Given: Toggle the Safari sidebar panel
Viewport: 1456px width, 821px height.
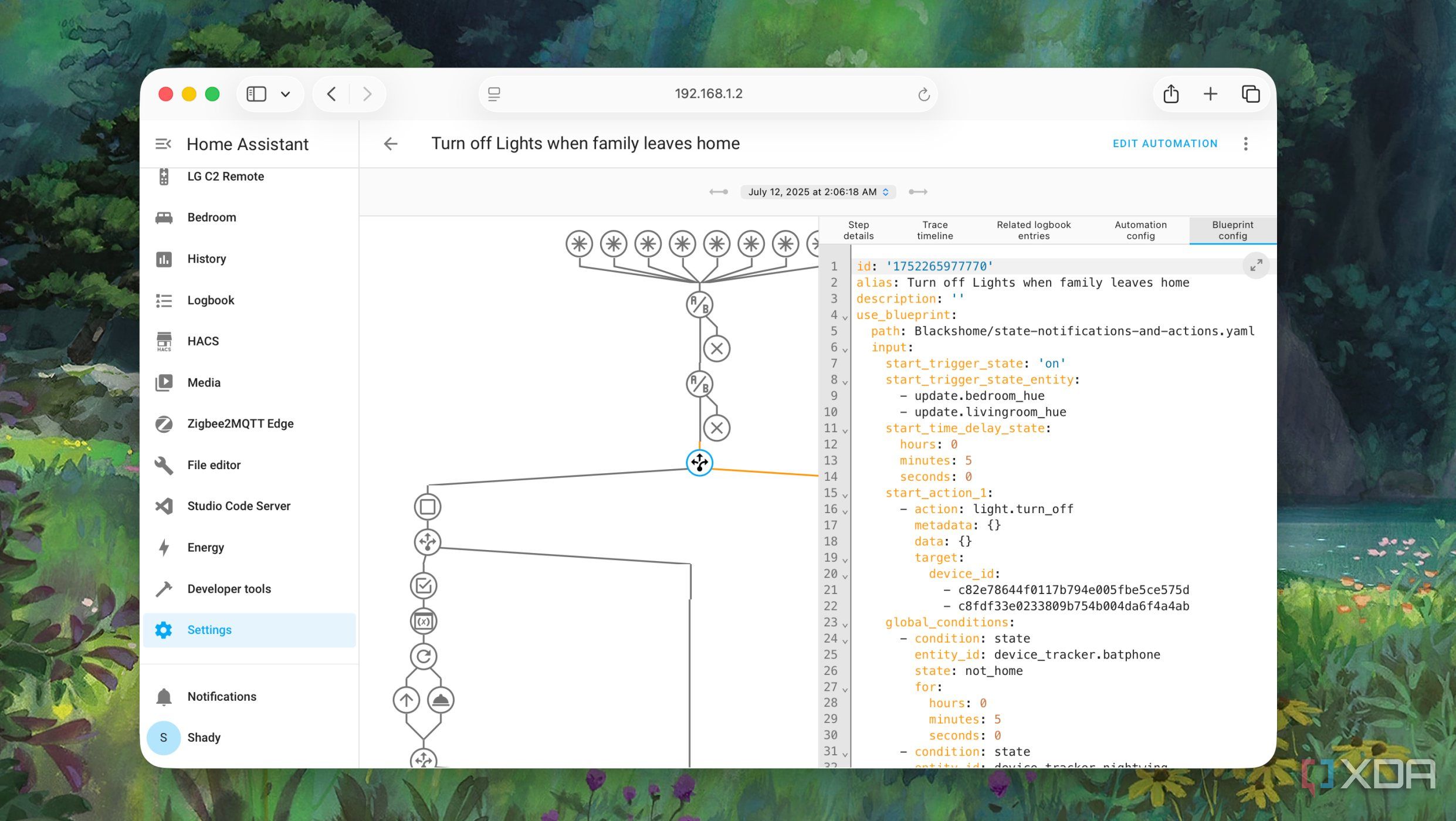Looking at the screenshot, I should coord(256,94).
